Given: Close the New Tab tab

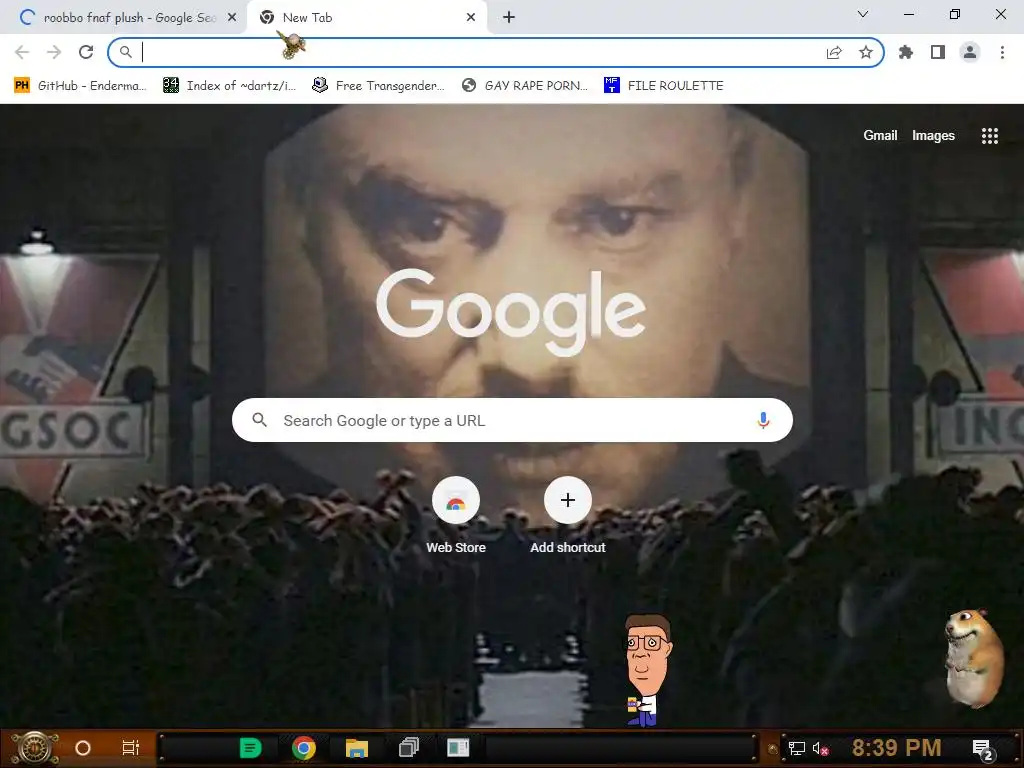Looking at the screenshot, I should [x=471, y=18].
